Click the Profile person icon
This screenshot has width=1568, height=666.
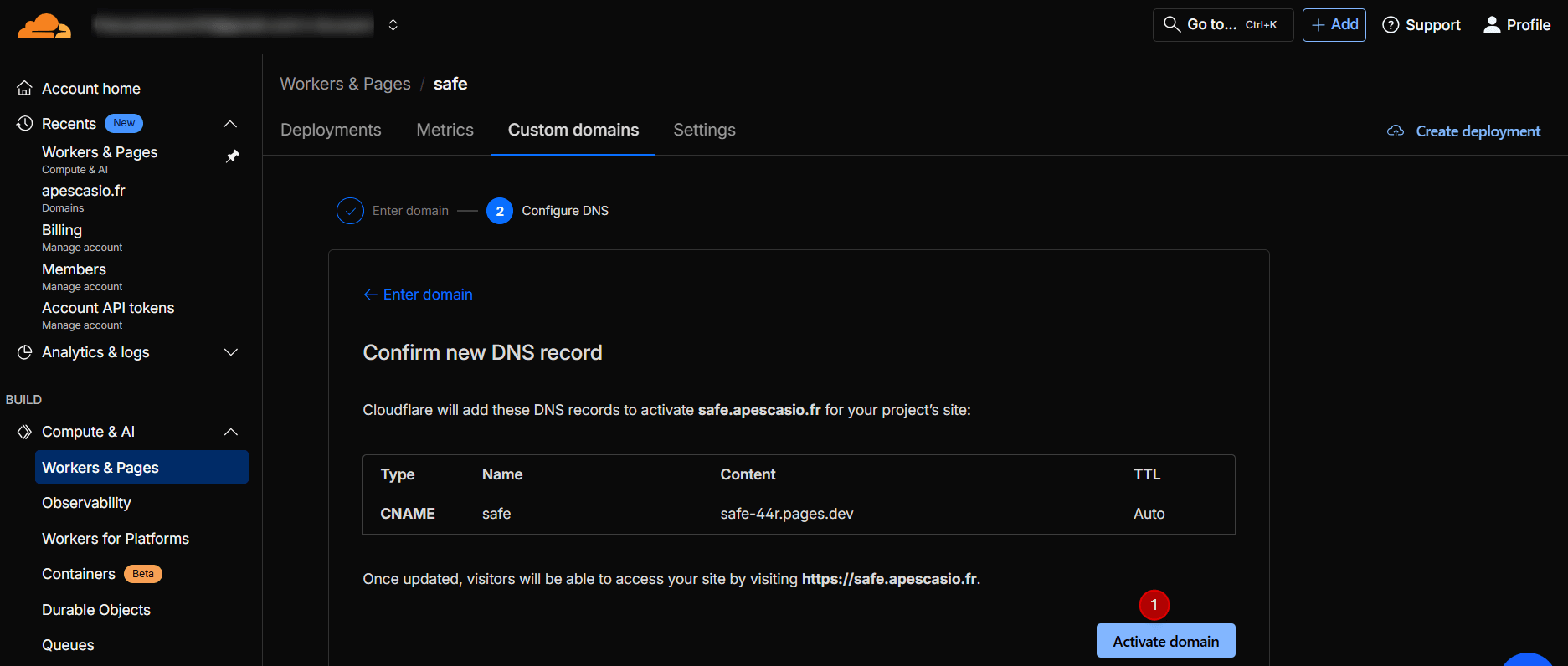tap(1492, 25)
